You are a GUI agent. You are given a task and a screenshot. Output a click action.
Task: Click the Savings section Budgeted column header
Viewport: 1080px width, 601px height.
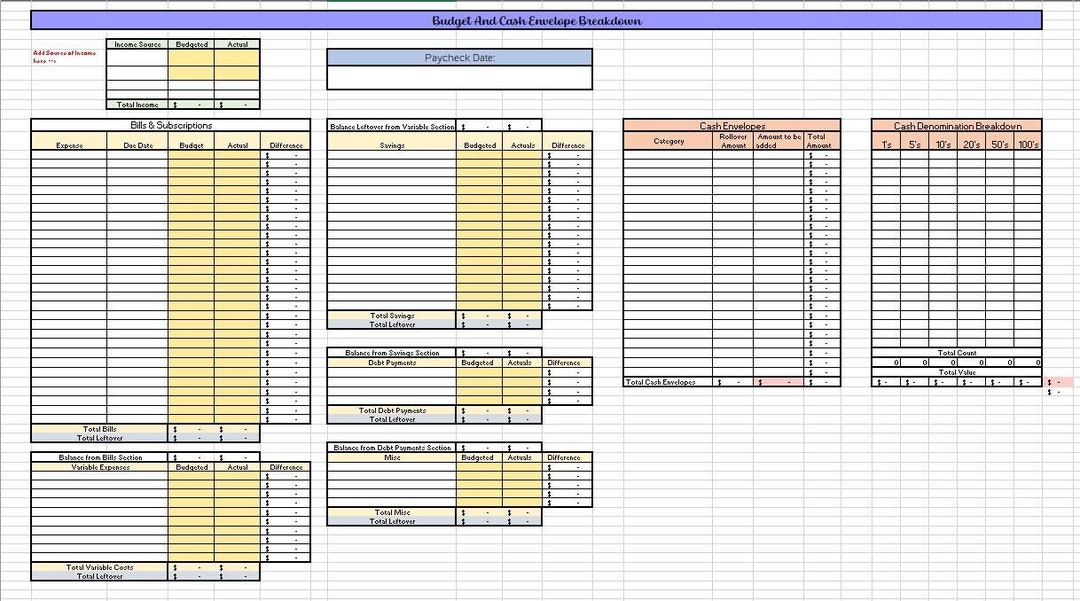[x=481, y=144]
